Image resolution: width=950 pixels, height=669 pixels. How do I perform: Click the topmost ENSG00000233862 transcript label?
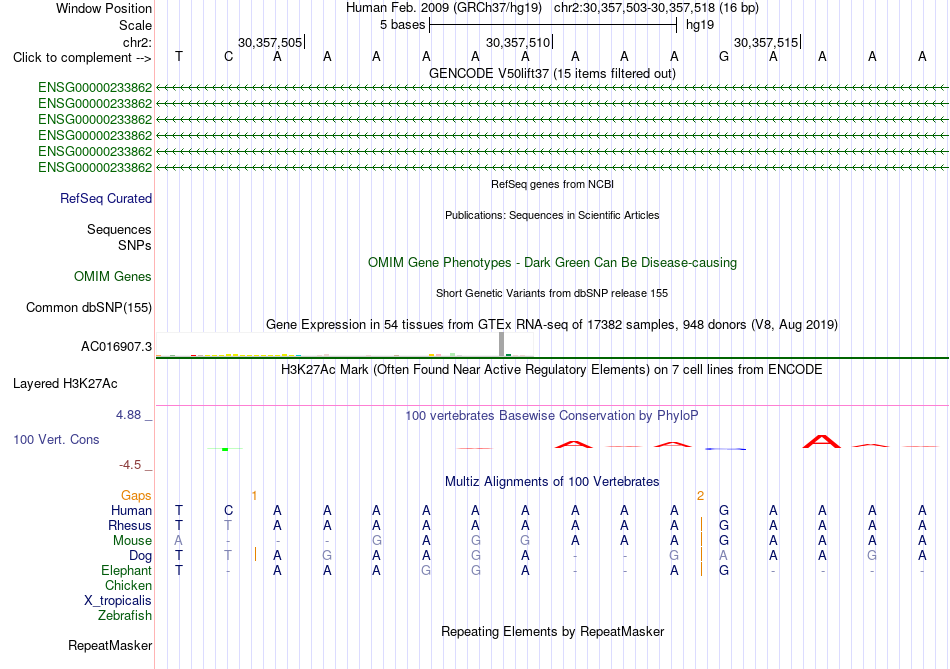click(95, 87)
